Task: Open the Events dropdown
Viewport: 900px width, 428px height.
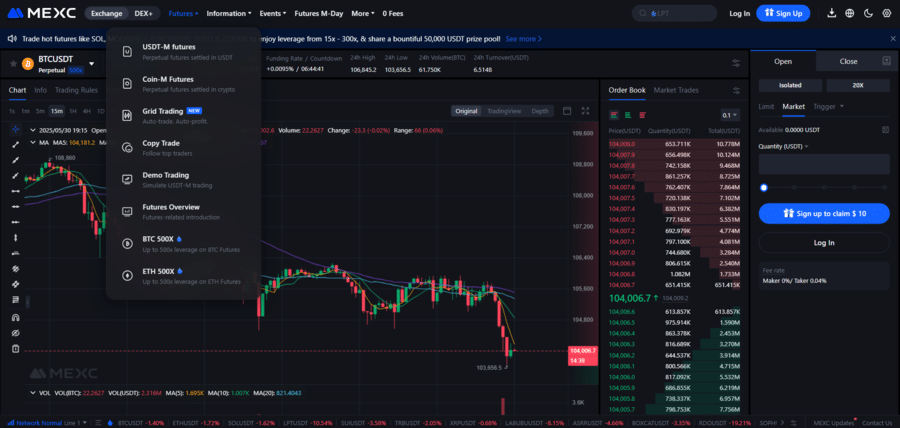Action: 273,13
